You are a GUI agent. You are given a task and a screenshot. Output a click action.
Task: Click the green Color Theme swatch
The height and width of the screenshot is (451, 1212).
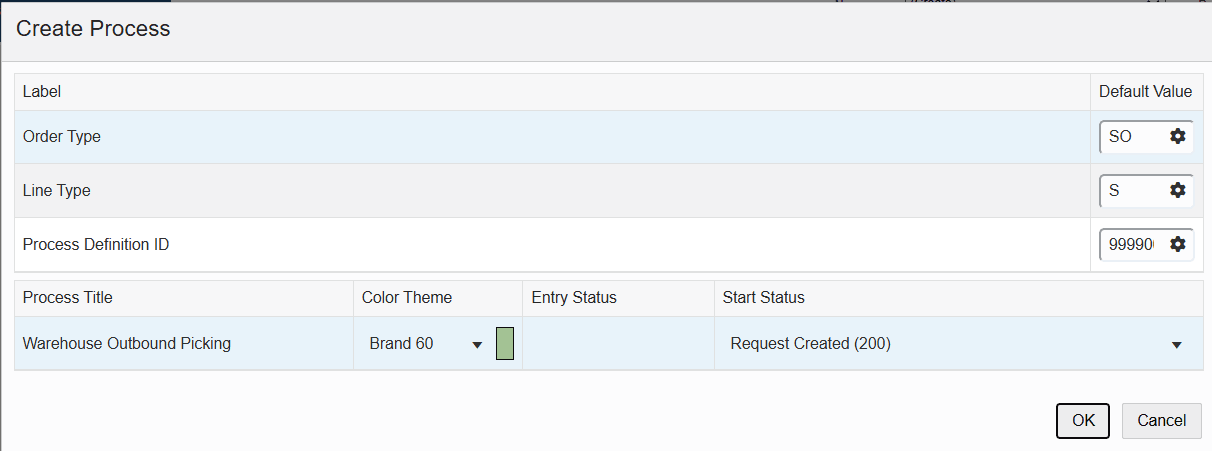505,343
